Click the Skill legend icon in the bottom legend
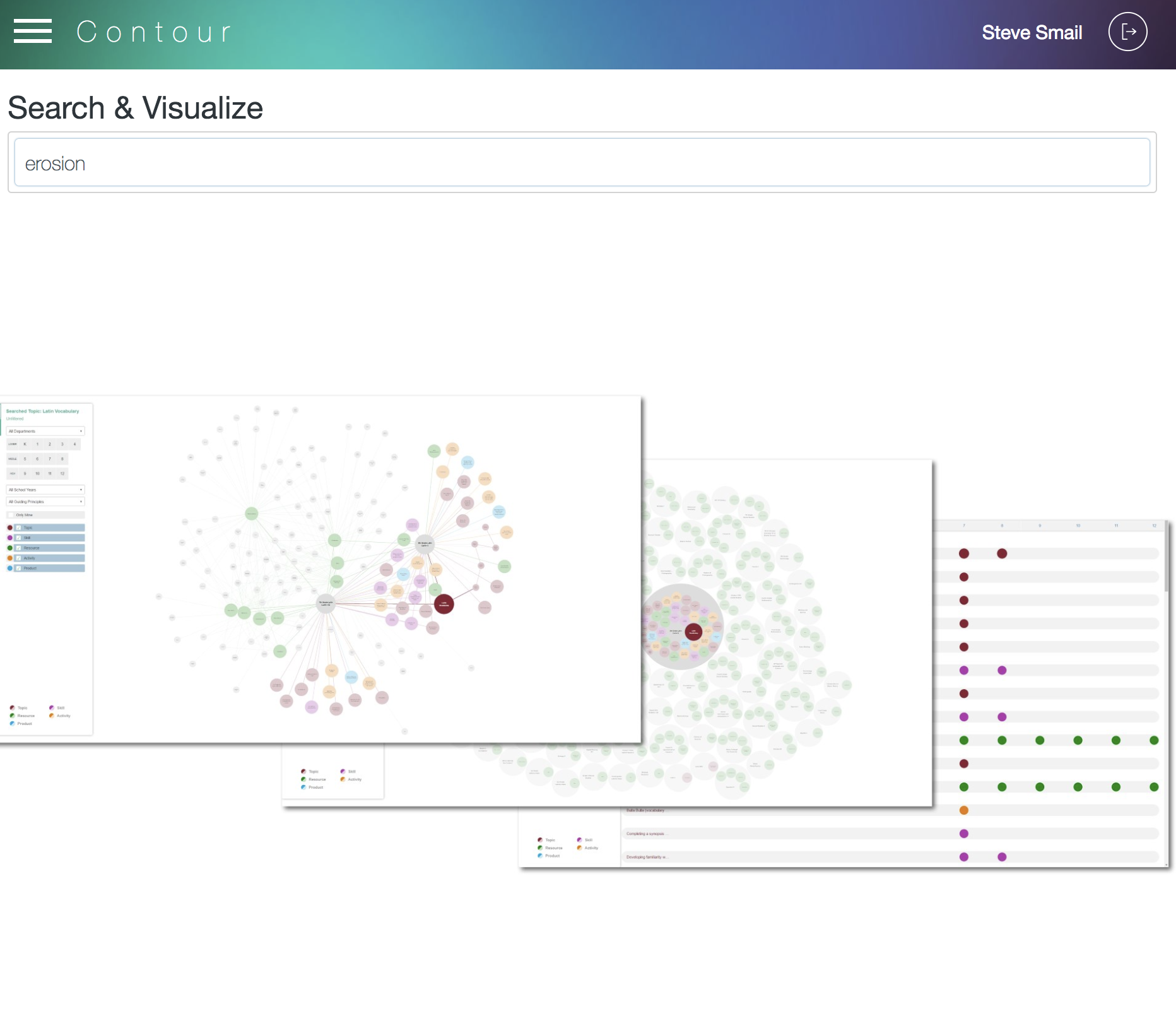Viewport: 1176px width, 1021px height. pos(52,708)
